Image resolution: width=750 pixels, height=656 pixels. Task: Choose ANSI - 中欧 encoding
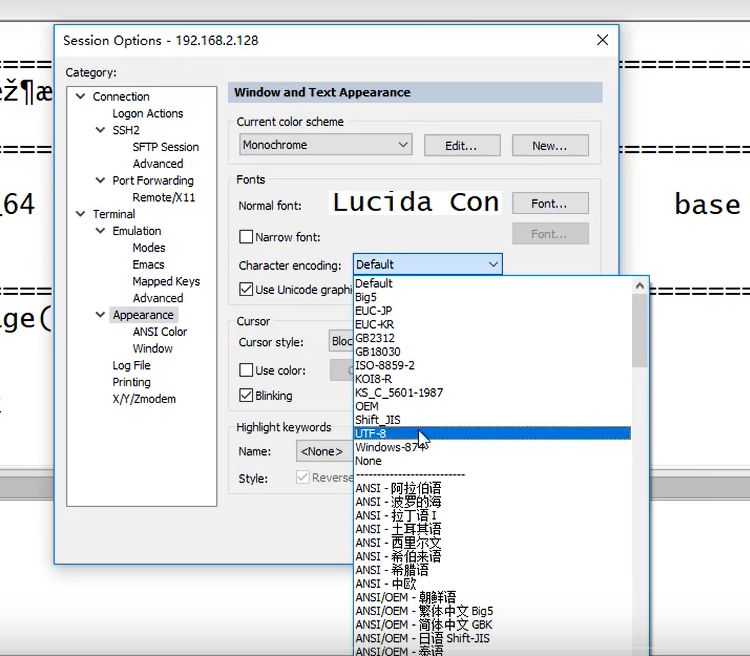tap(492, 583)
